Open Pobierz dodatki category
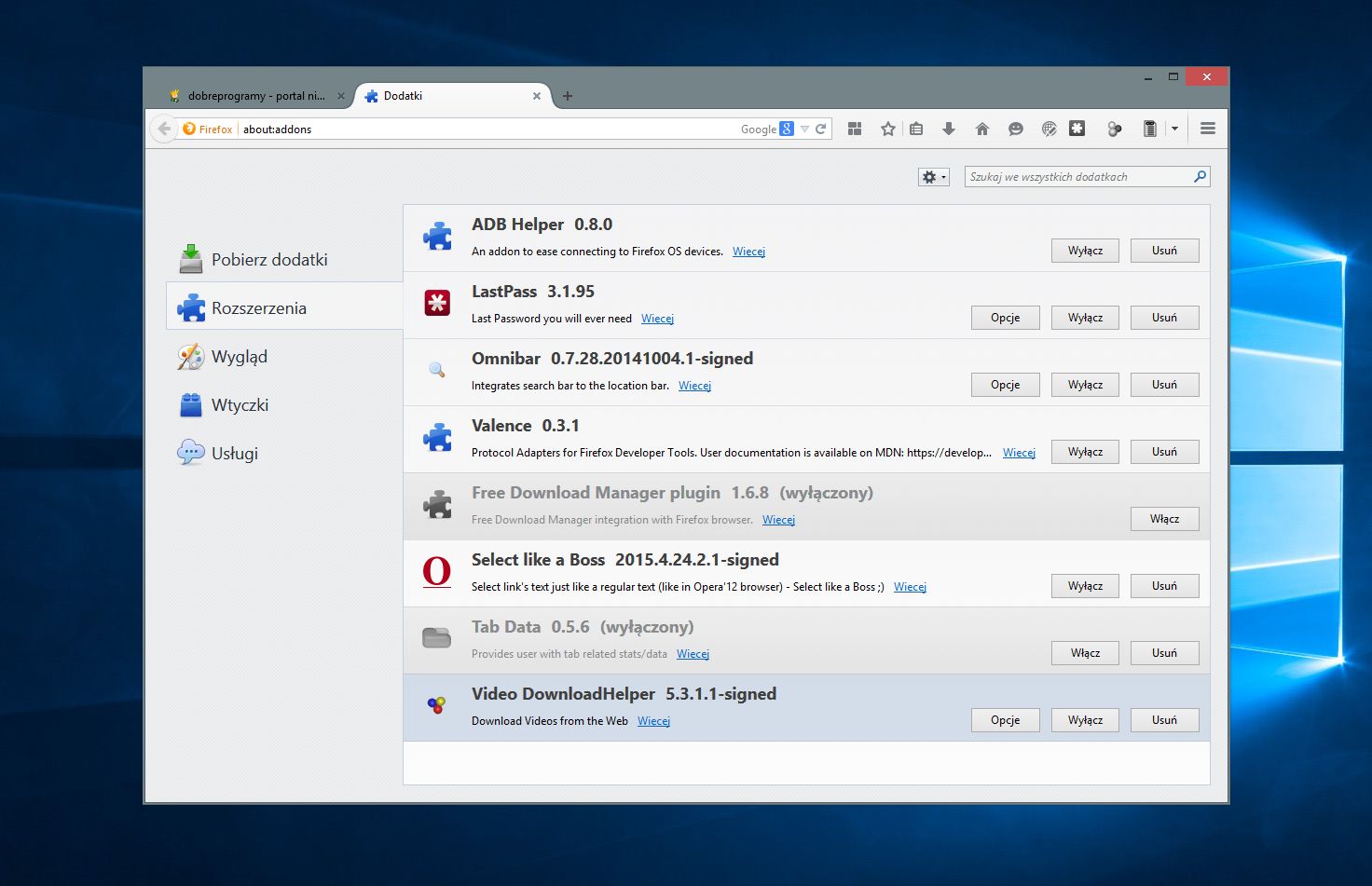 pyautogui.click(x=284, y=259)
